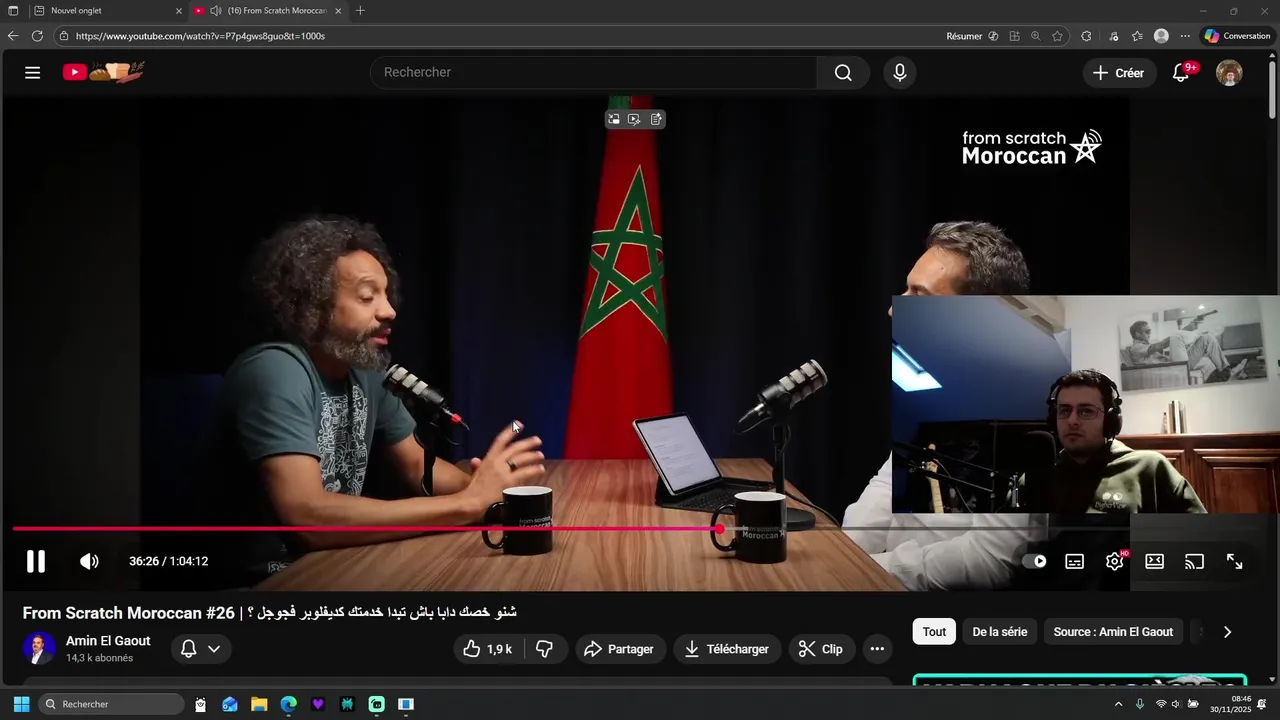Image resolution: width=1280 pixels, height=720 pixels.
Task: Enter full screen mode
Action: [1235, 561]
